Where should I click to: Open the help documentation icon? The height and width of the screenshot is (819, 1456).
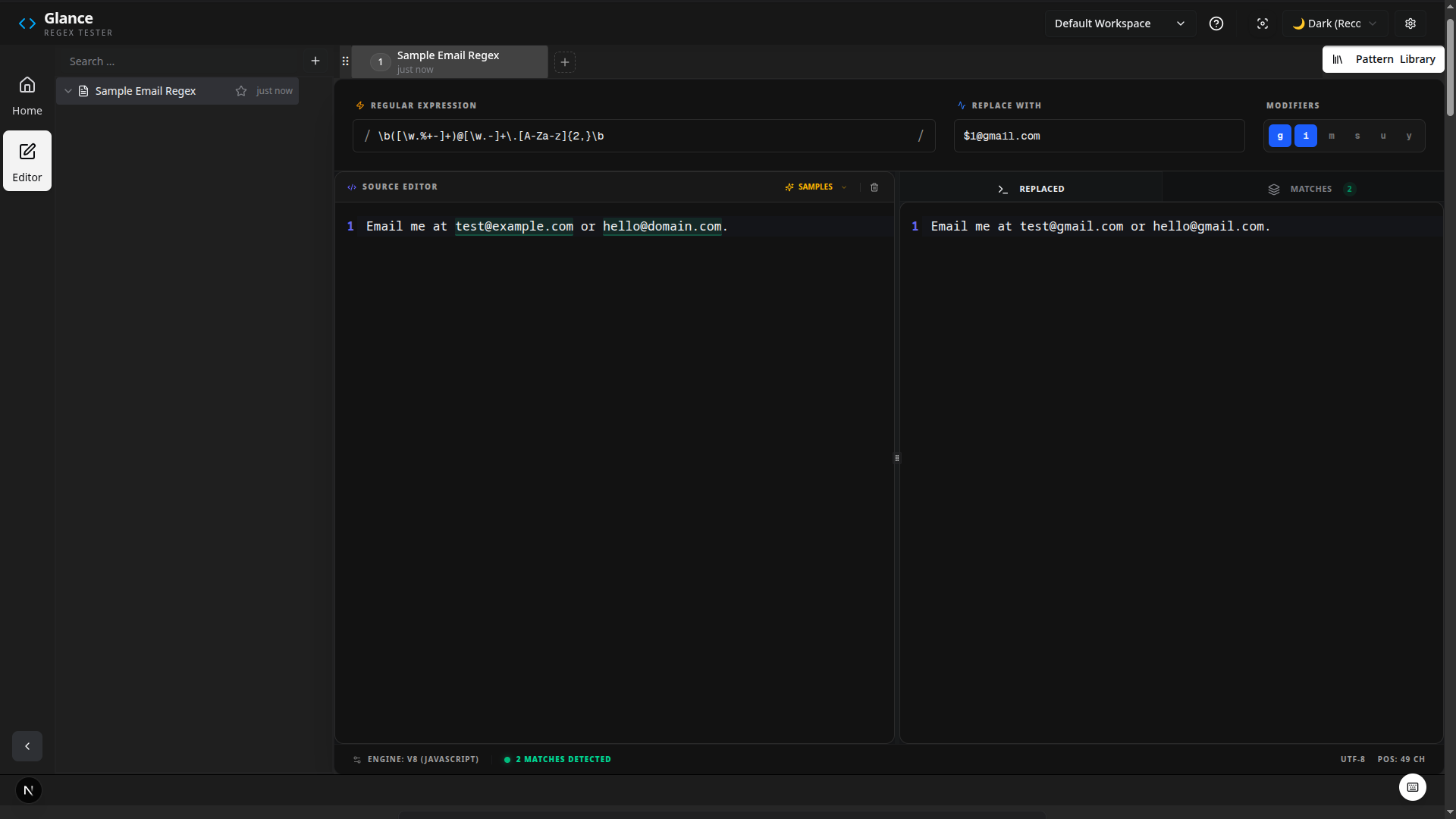point(1216,24)
